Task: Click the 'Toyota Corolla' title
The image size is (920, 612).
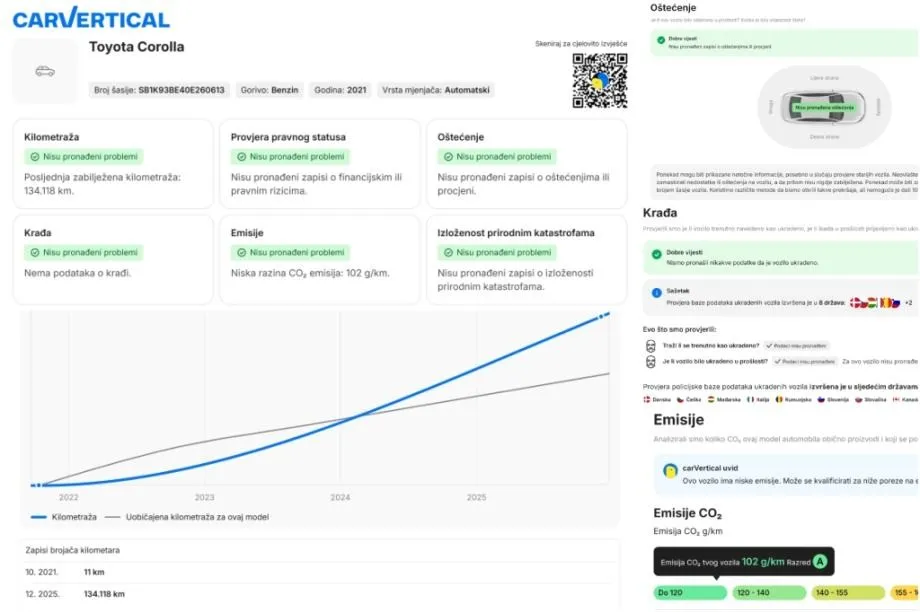Action: [x=136, y=47]
